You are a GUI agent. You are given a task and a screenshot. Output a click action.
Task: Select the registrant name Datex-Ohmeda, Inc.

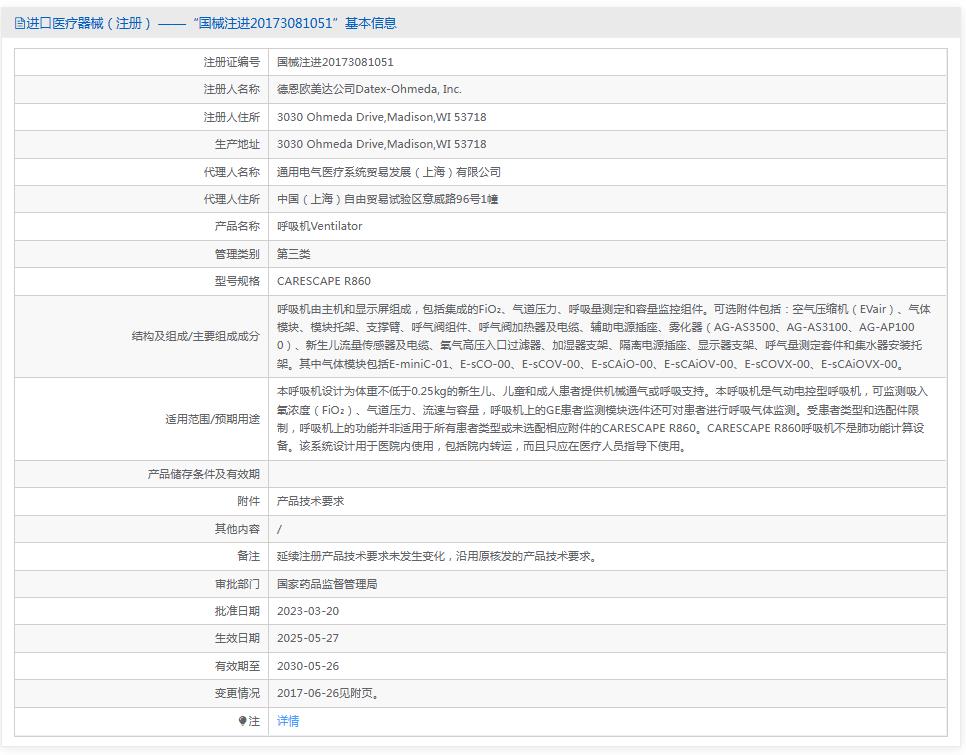pos(369,89)
